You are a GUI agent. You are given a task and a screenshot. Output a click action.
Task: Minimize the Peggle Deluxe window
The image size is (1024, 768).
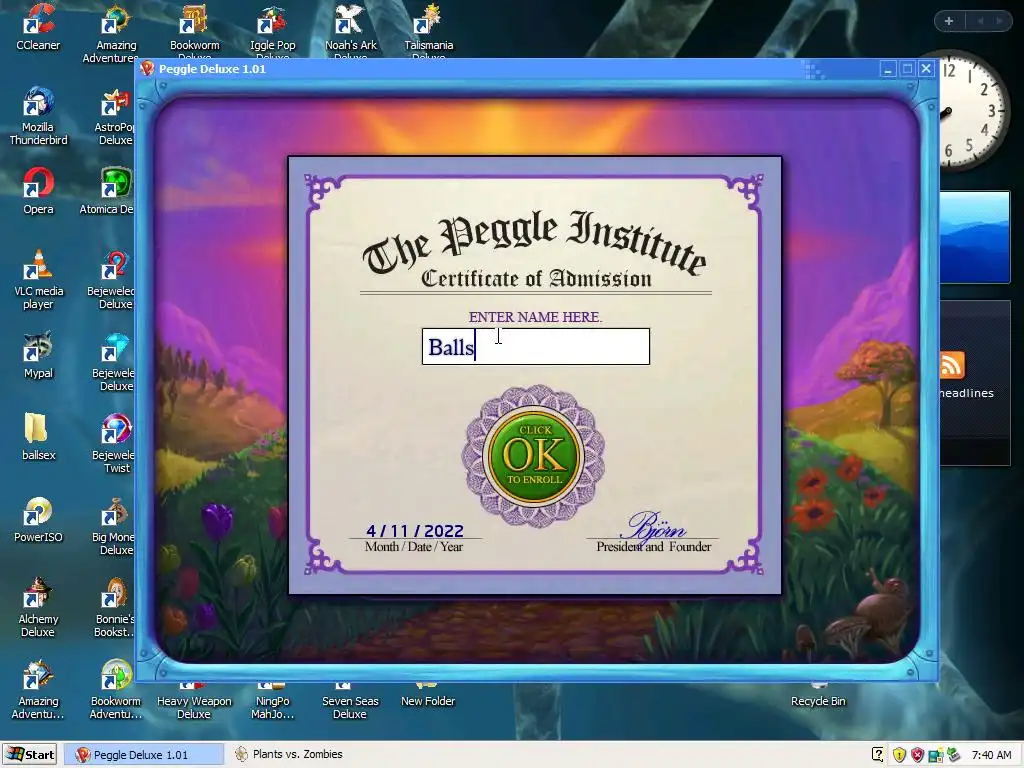[x=888, y=69]
